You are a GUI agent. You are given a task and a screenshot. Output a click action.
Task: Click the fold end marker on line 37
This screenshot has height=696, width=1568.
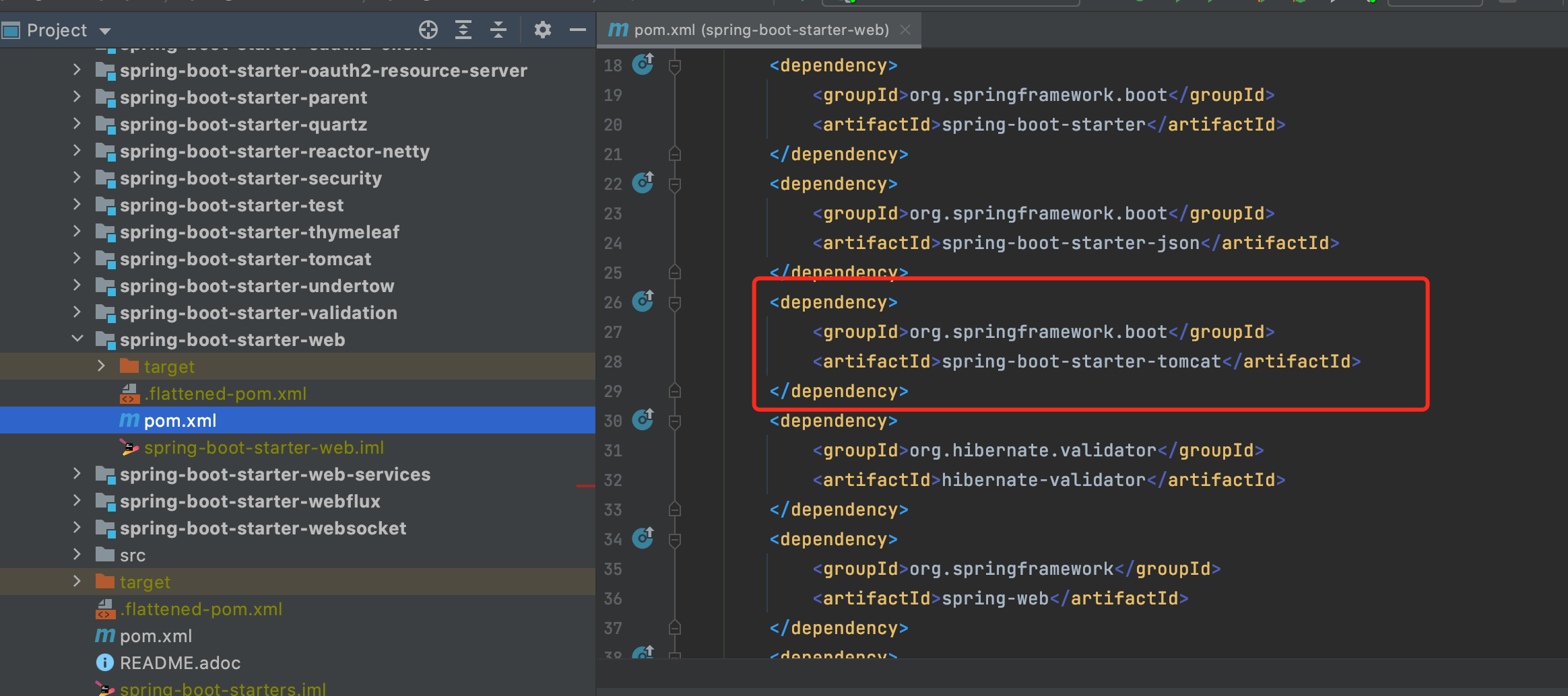(x=675, y=628)
